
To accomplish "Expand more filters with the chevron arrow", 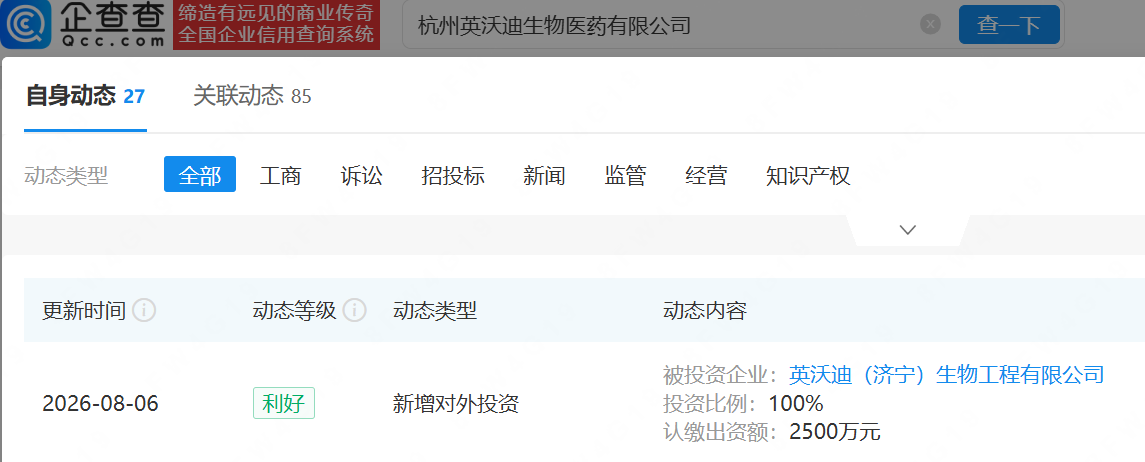I will tap(908, 230).
